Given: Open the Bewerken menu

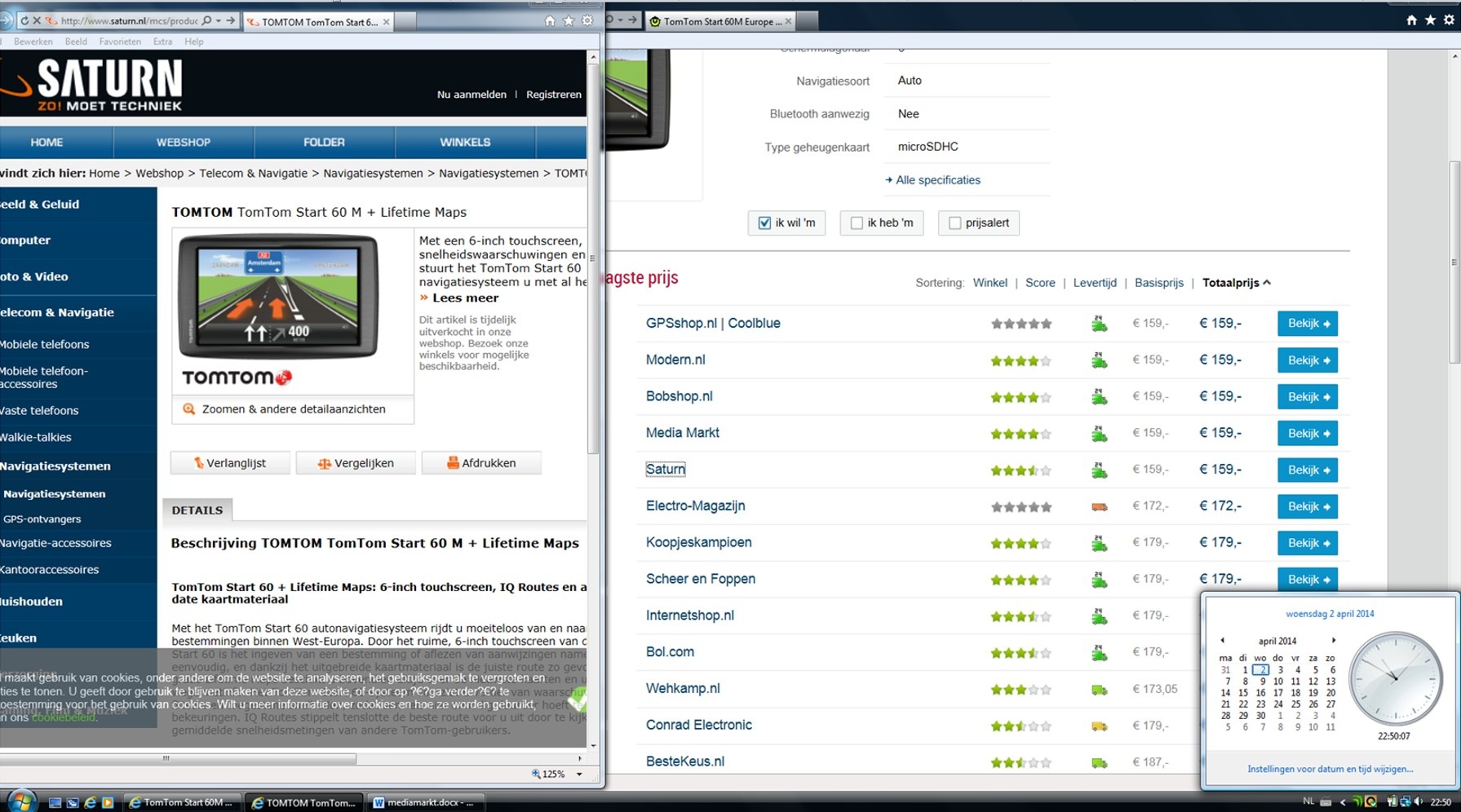Looking at the screenshot, I should point(33,42).
